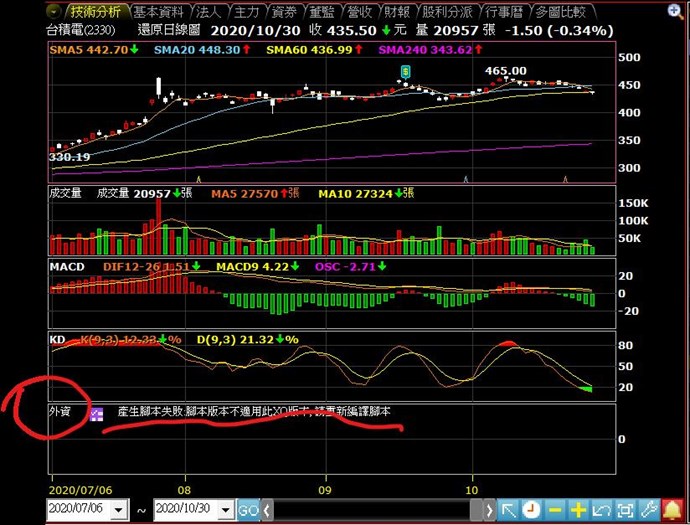The height and width of the screenshot is (525, 690).
Task: Switch to the 基本資料 tab
Action: [x=158, y=11]
